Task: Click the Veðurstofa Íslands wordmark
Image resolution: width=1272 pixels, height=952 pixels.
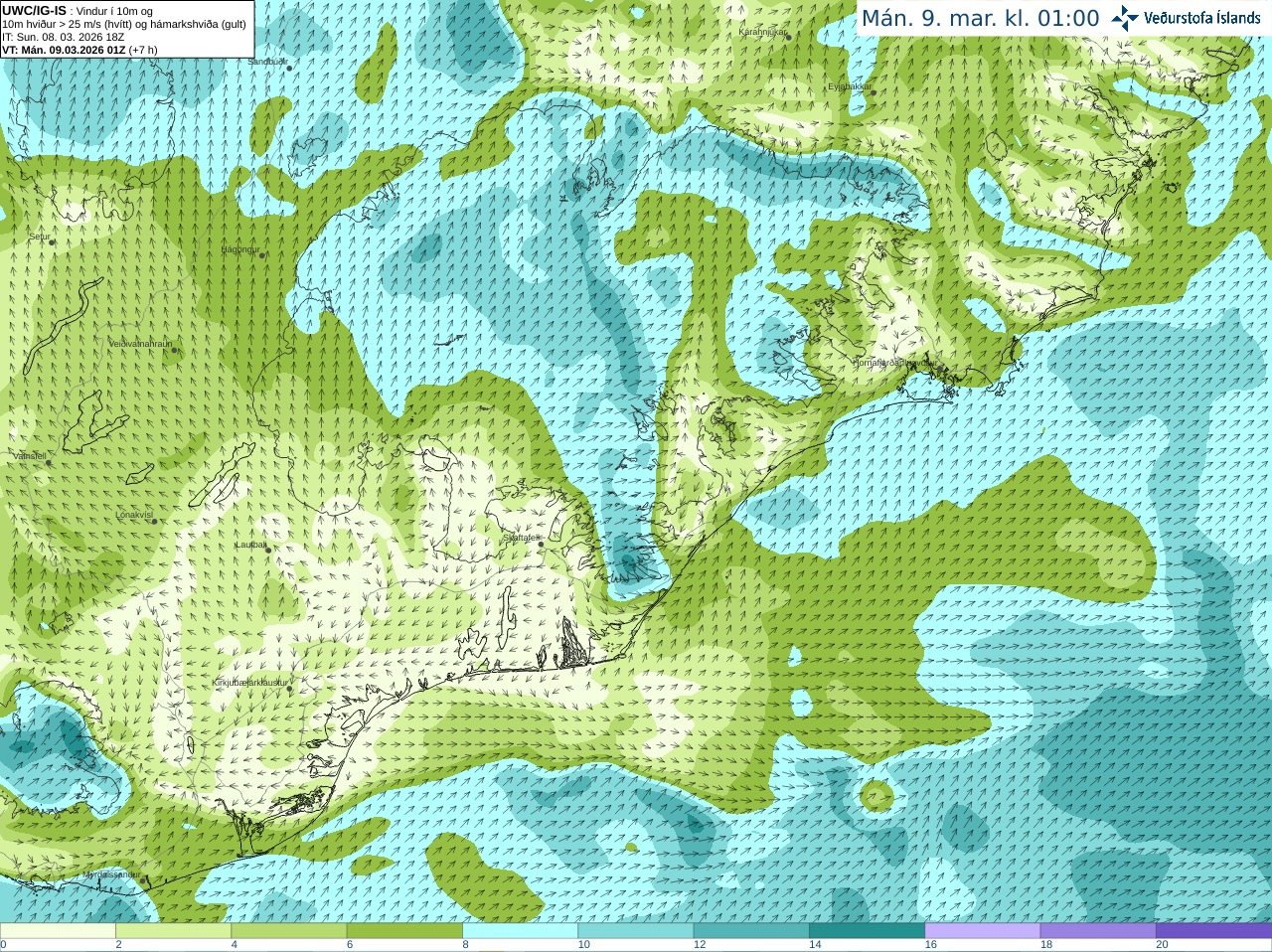Action: (1201, 18)
